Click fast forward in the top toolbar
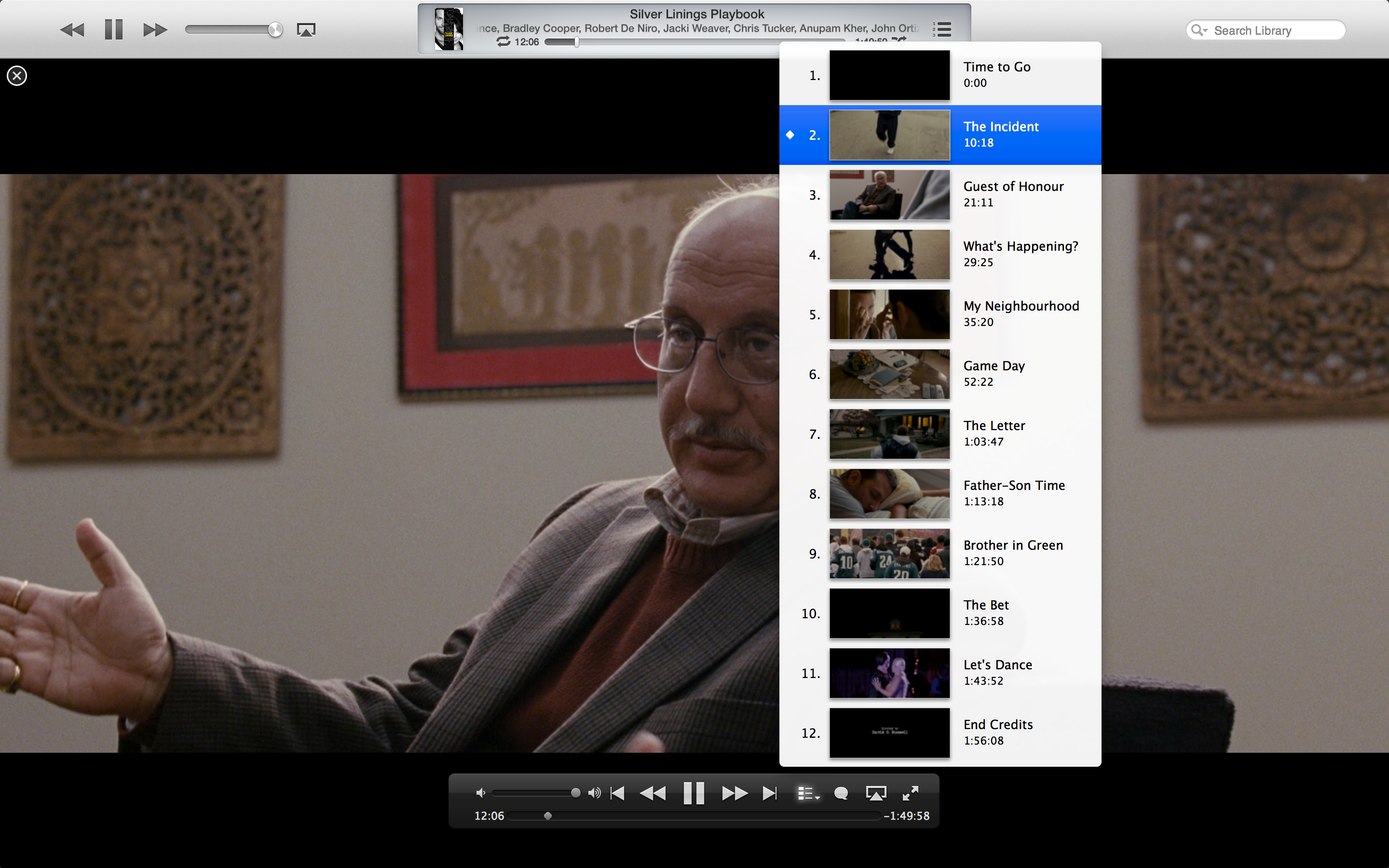Screen dimensions: 1389x868 point(155,30)
